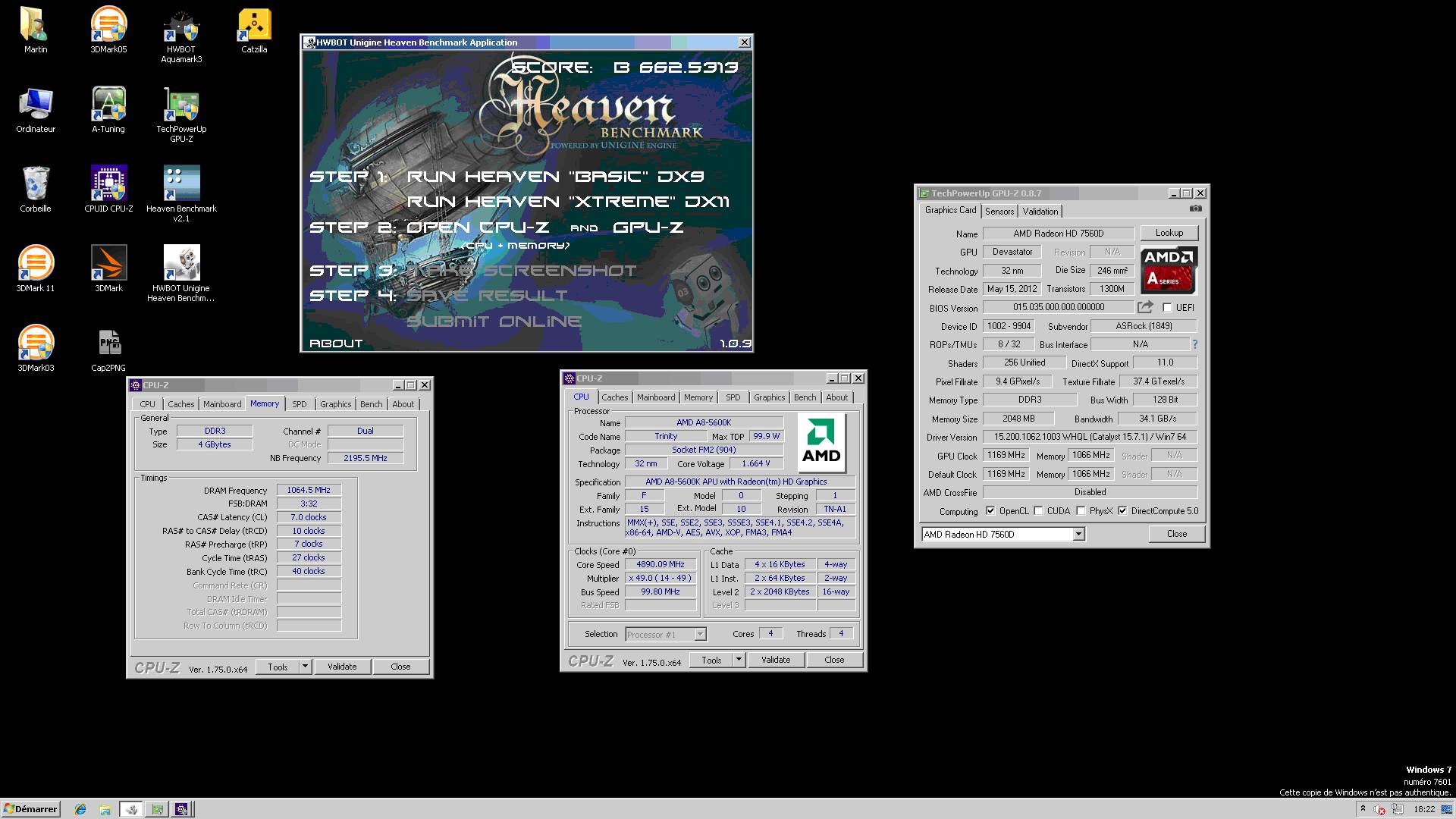Viewport: 1456px width, 819px height.
Task: Open TechPowerUp GPU-Z desktop shortcut
Action: pyautogui.click(x=181, y=115)
